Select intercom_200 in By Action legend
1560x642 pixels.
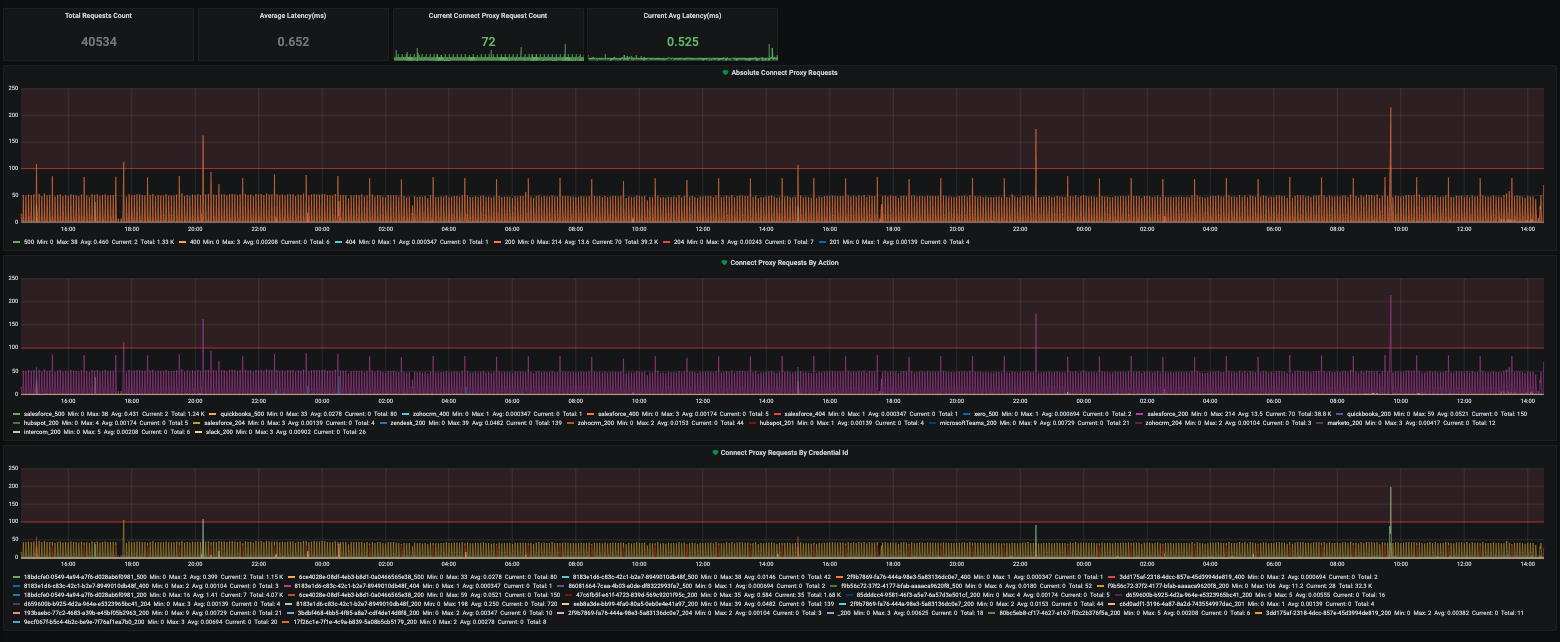tap(42, 432)
